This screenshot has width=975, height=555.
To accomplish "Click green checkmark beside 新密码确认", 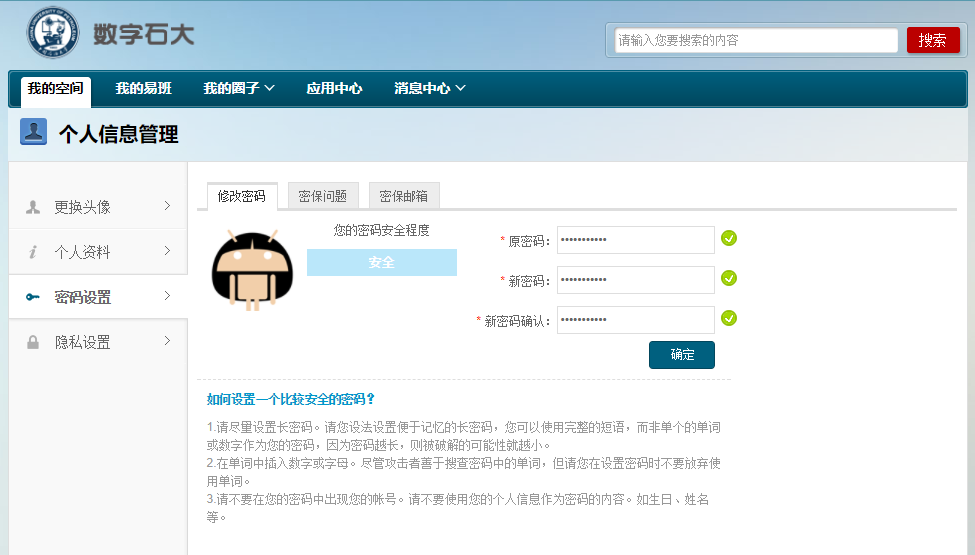I will 729,318.
